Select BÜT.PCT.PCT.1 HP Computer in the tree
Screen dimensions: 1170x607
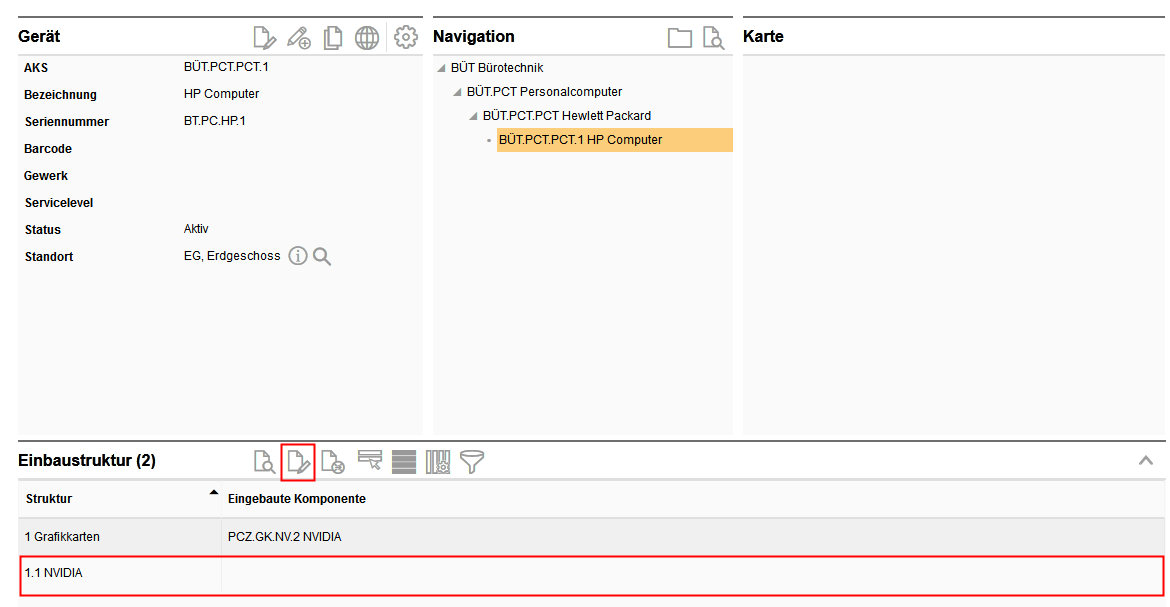pyautogui.click(x=580, y=140)
